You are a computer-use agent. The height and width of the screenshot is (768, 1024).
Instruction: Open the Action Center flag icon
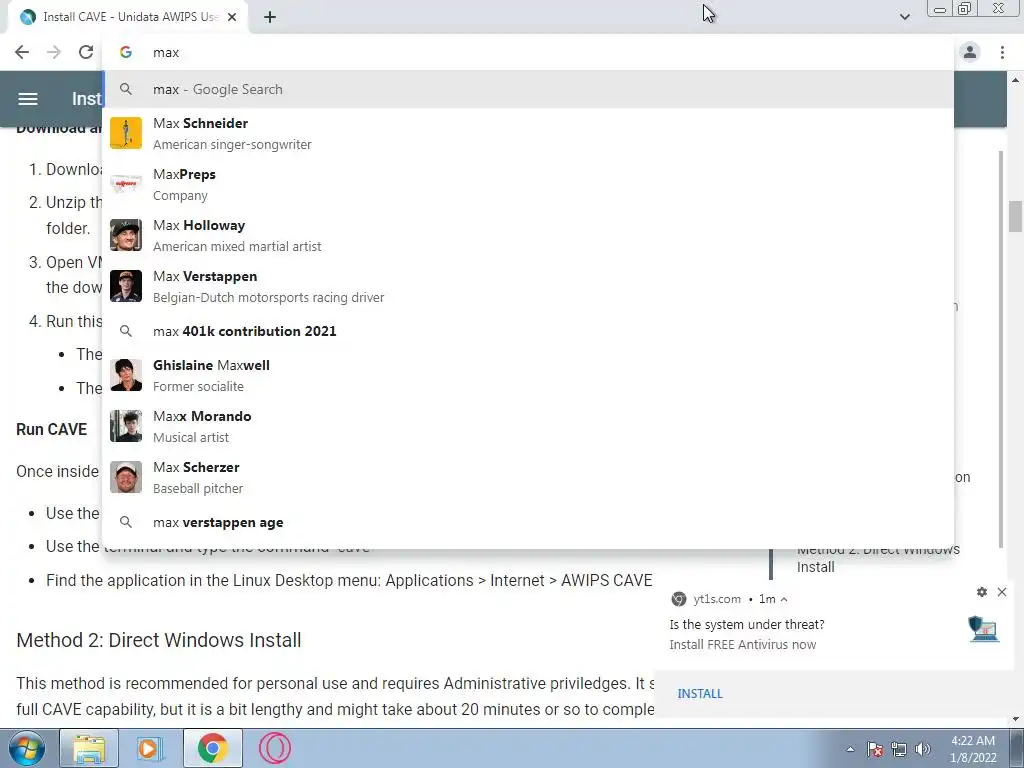point(875,749)
